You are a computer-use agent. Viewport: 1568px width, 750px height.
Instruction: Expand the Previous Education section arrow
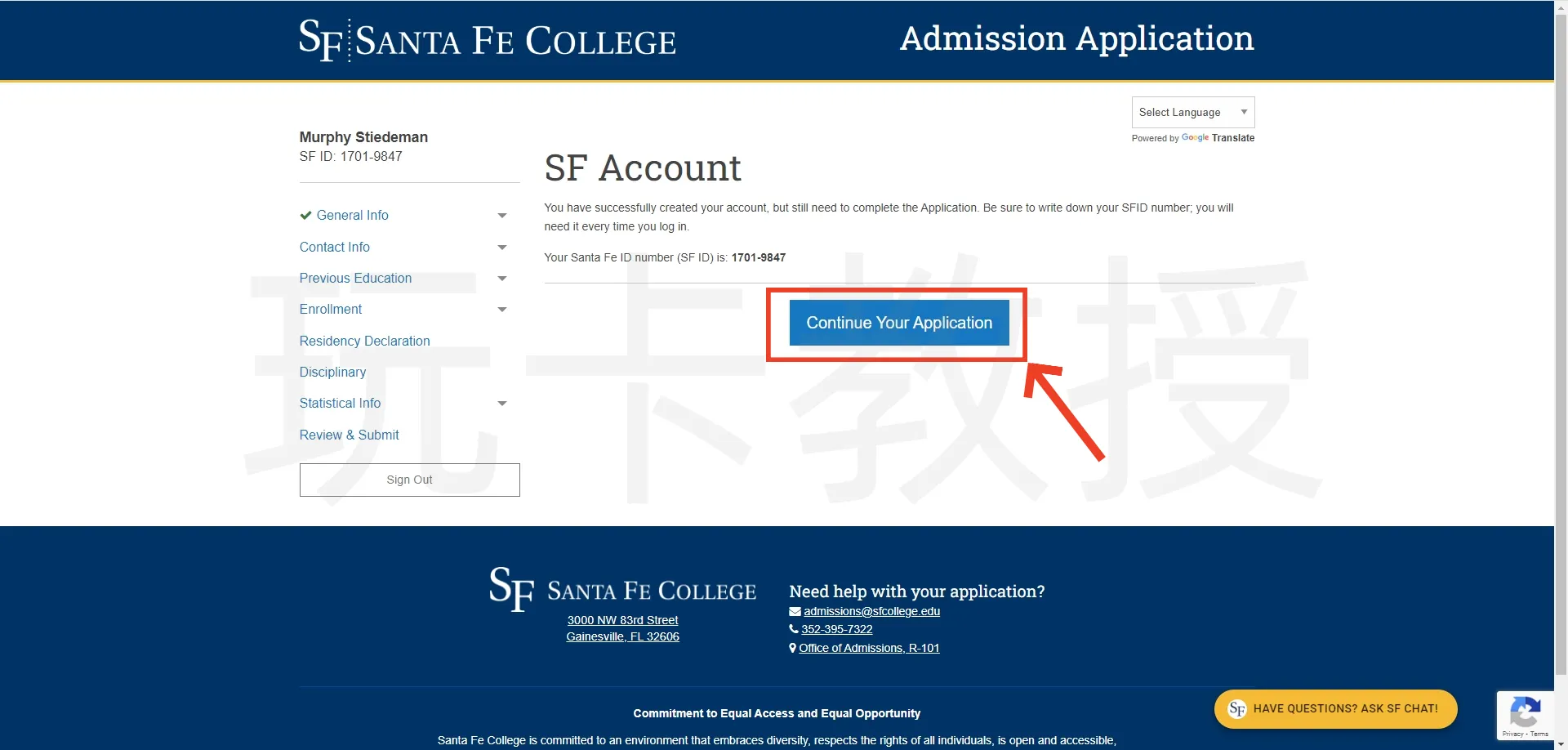pos(502,279)
